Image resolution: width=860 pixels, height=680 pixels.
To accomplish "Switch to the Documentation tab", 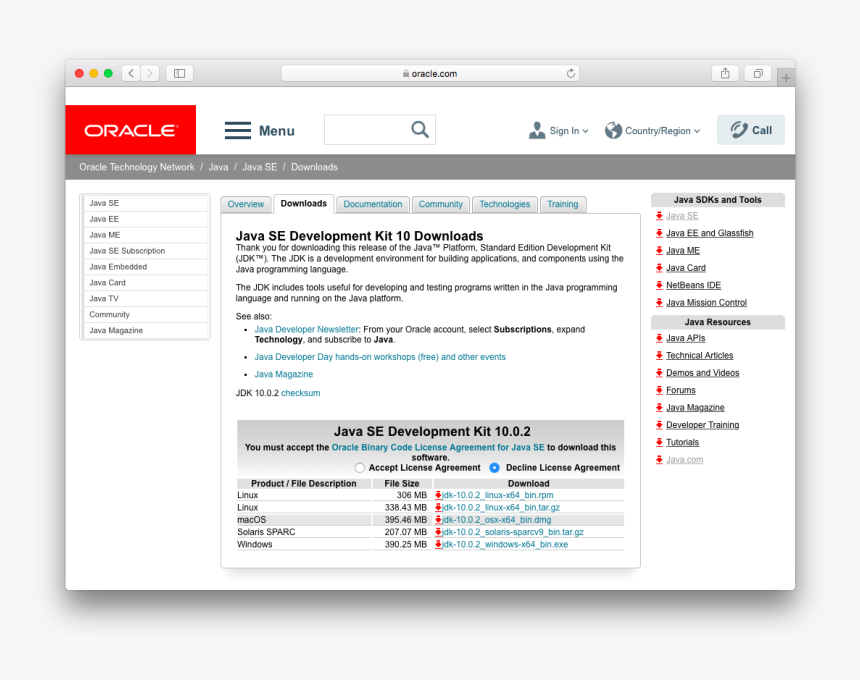I will 372,204.
